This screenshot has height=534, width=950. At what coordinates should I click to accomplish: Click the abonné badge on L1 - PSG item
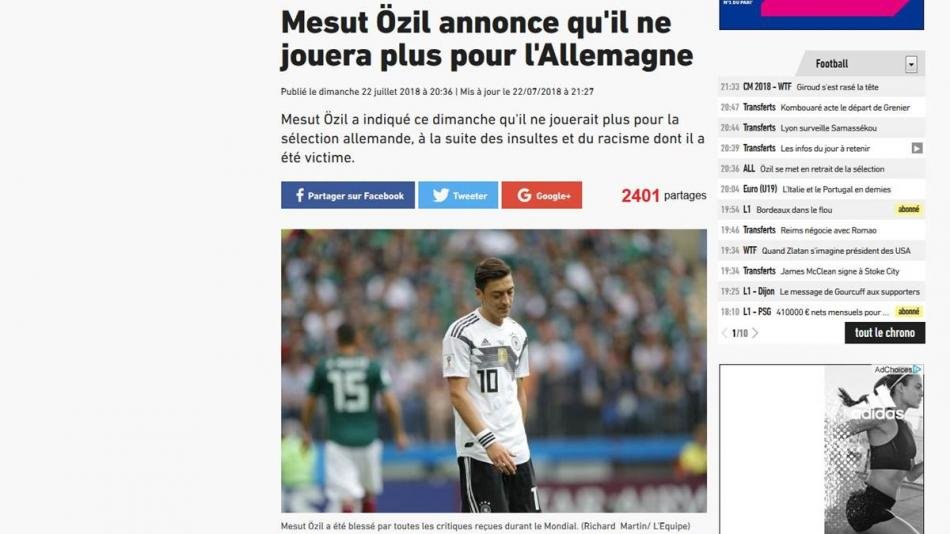pyautogui.click(x=909, y=312)
